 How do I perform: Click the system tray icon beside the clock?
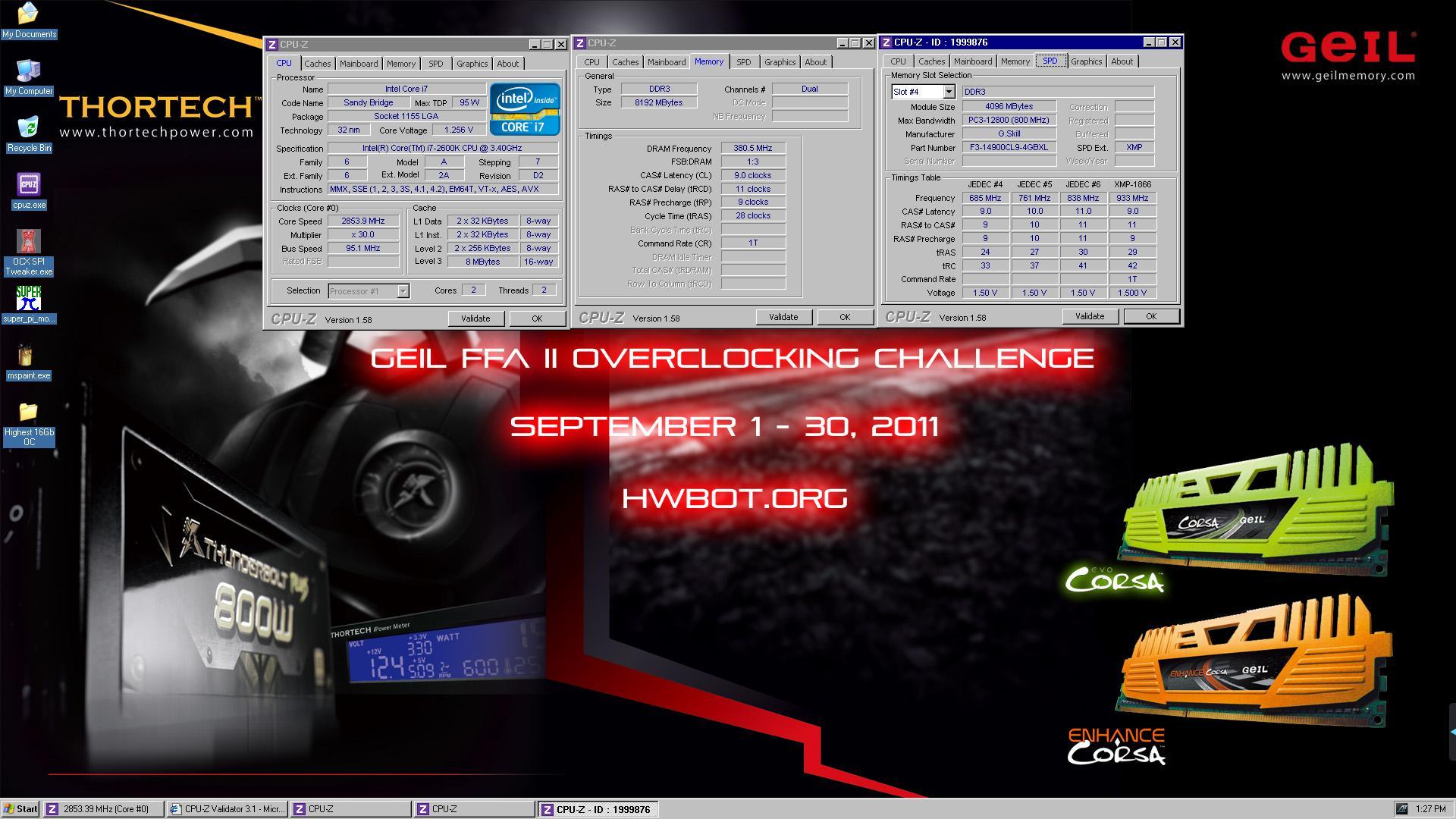click(x=1402, y=809)
